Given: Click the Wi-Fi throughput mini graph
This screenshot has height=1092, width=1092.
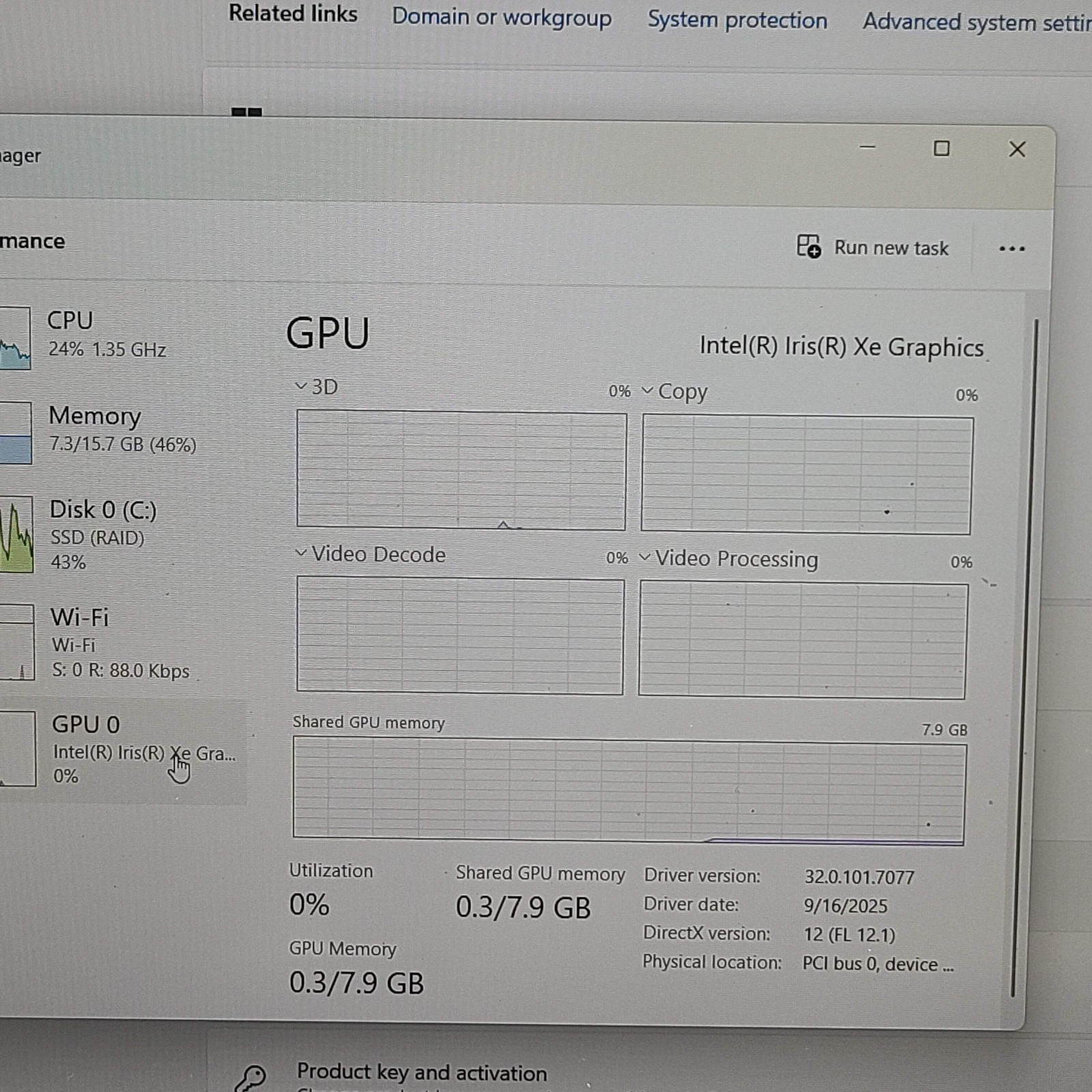Looking at the screenshot, I should pos(17,642).
